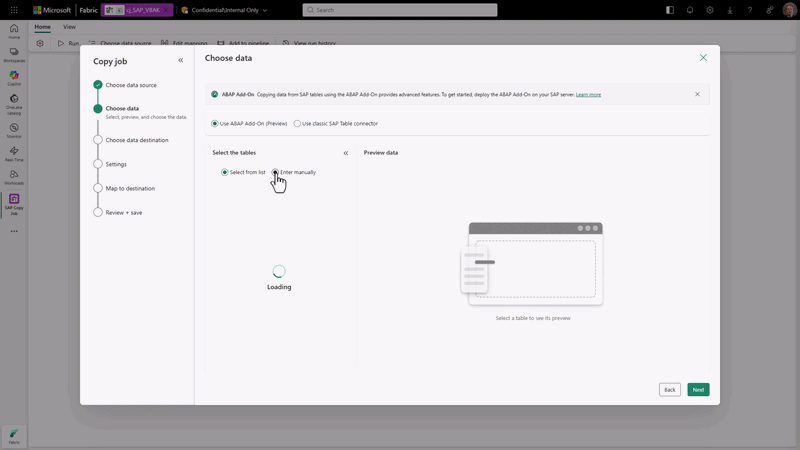Open settings gear in the top header
This screenshot has width=800, height=450.
click(710, 10)
